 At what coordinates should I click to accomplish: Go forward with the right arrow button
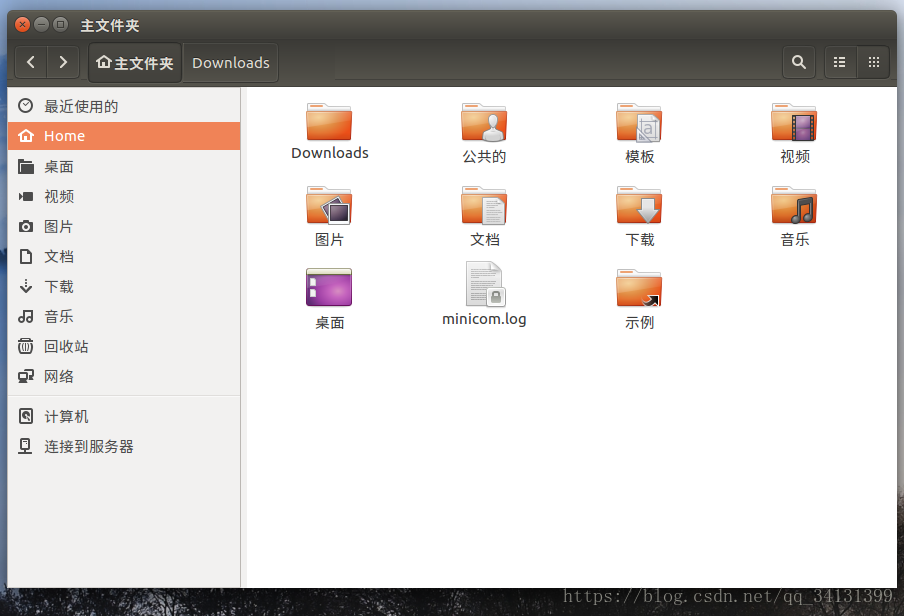point(63,62)
